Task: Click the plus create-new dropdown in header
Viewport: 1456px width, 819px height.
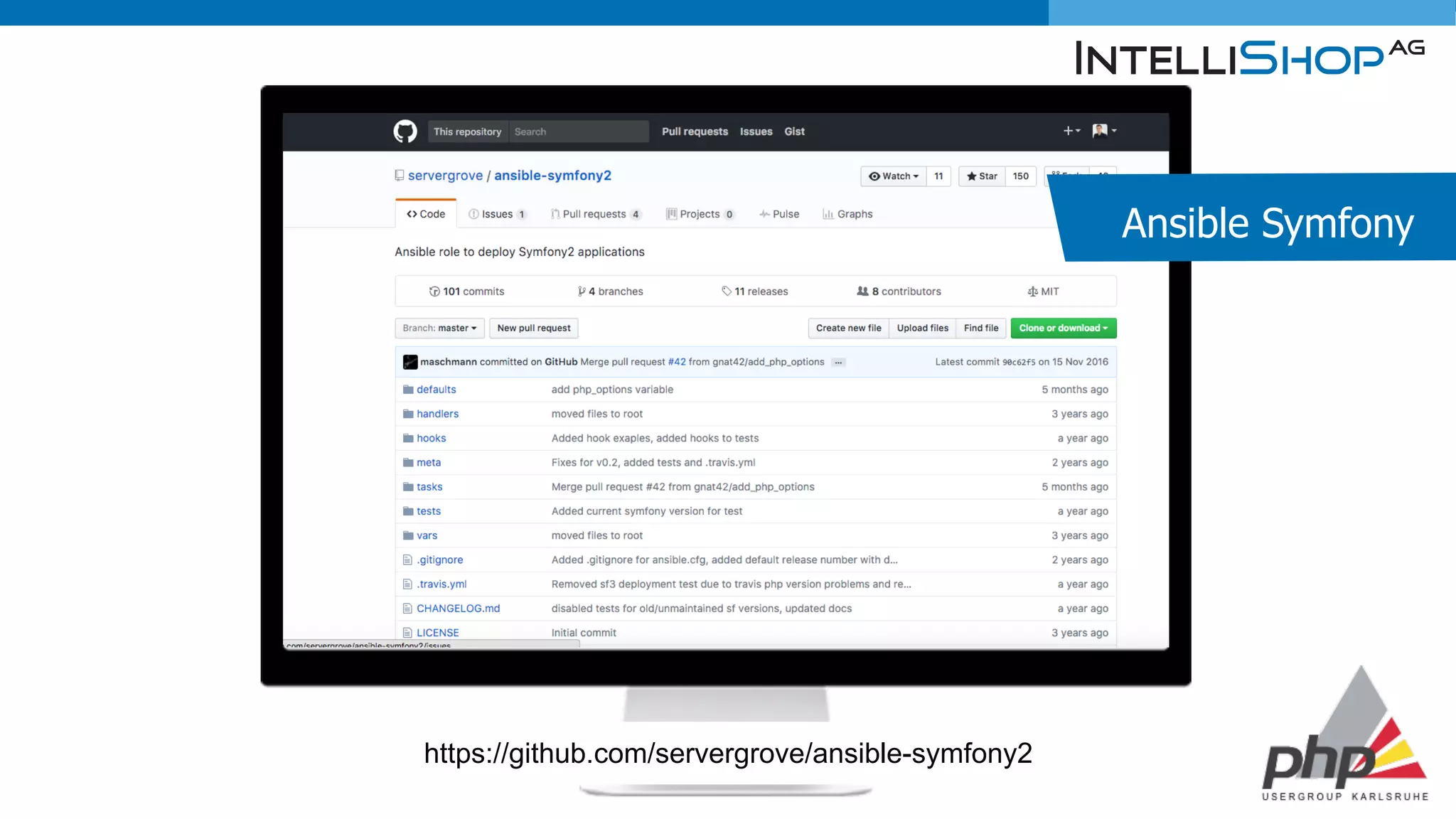Action: [x=1071, y=131]
